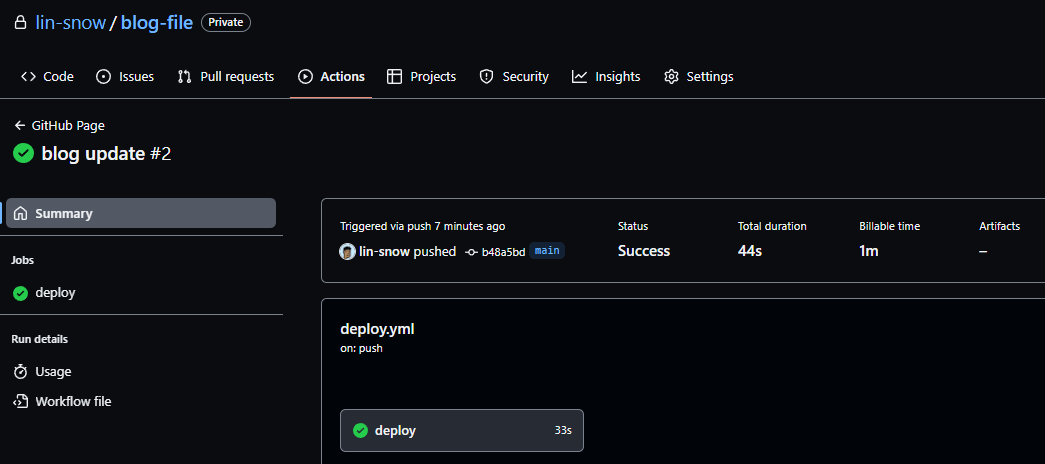This screenshot has height=464, width=1045.
Task: Click the lin-snow avatar in the run summary
Action: pyautogui.click(x=347, y=251)
